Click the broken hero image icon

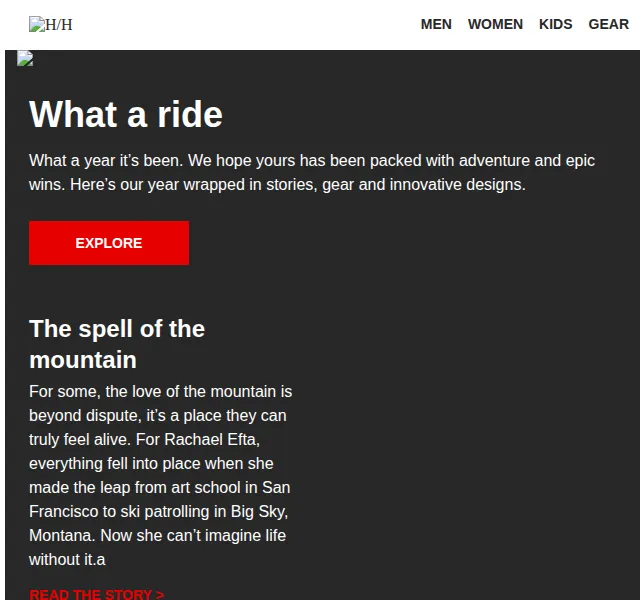25,58
